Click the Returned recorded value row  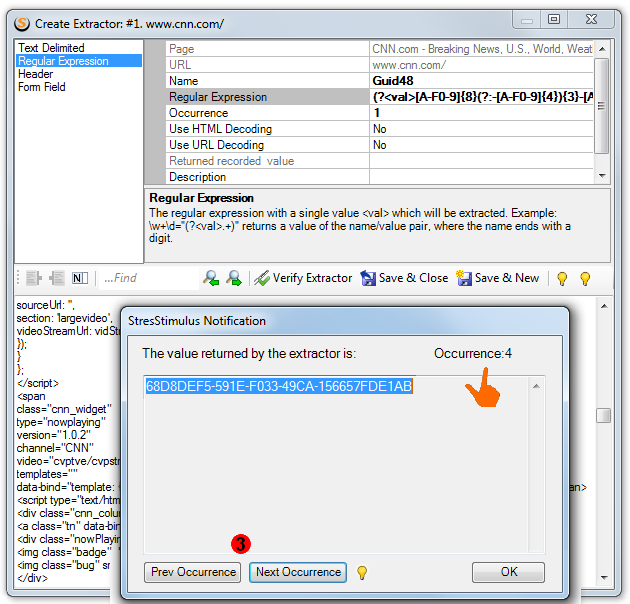click(x=379, y=161)
